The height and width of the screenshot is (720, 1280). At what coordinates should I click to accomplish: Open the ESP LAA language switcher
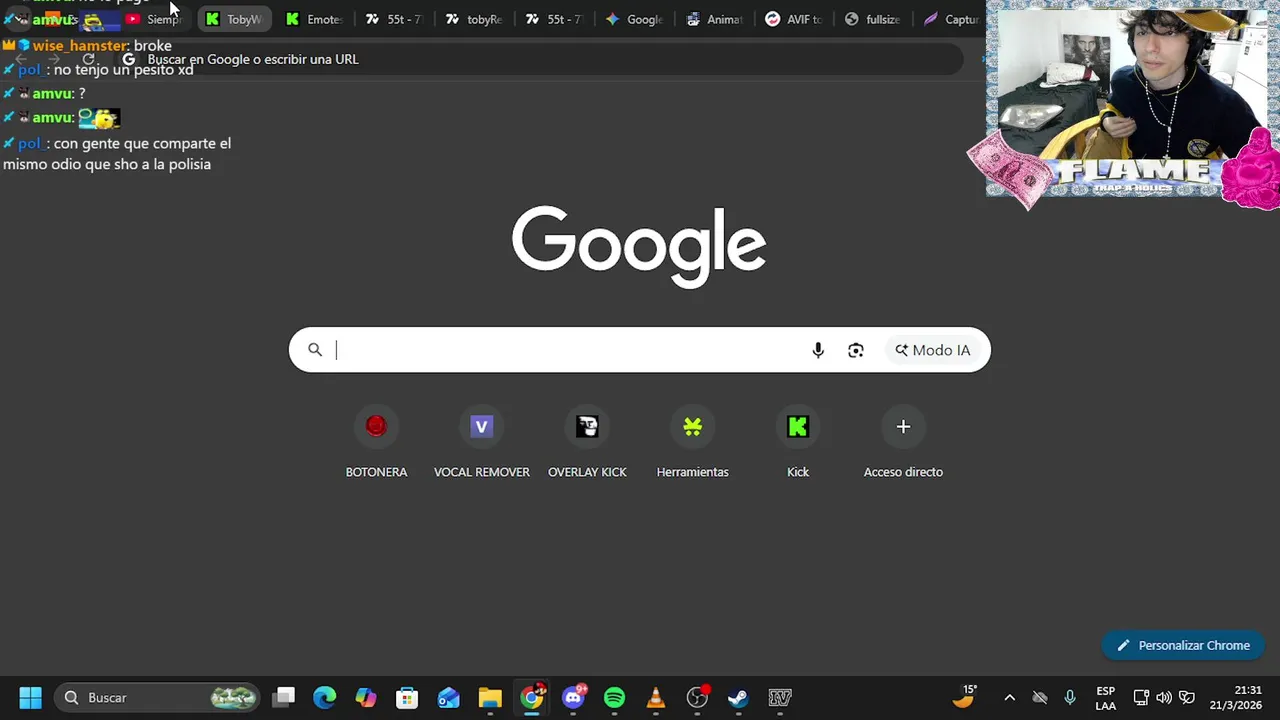point(1105,698)
